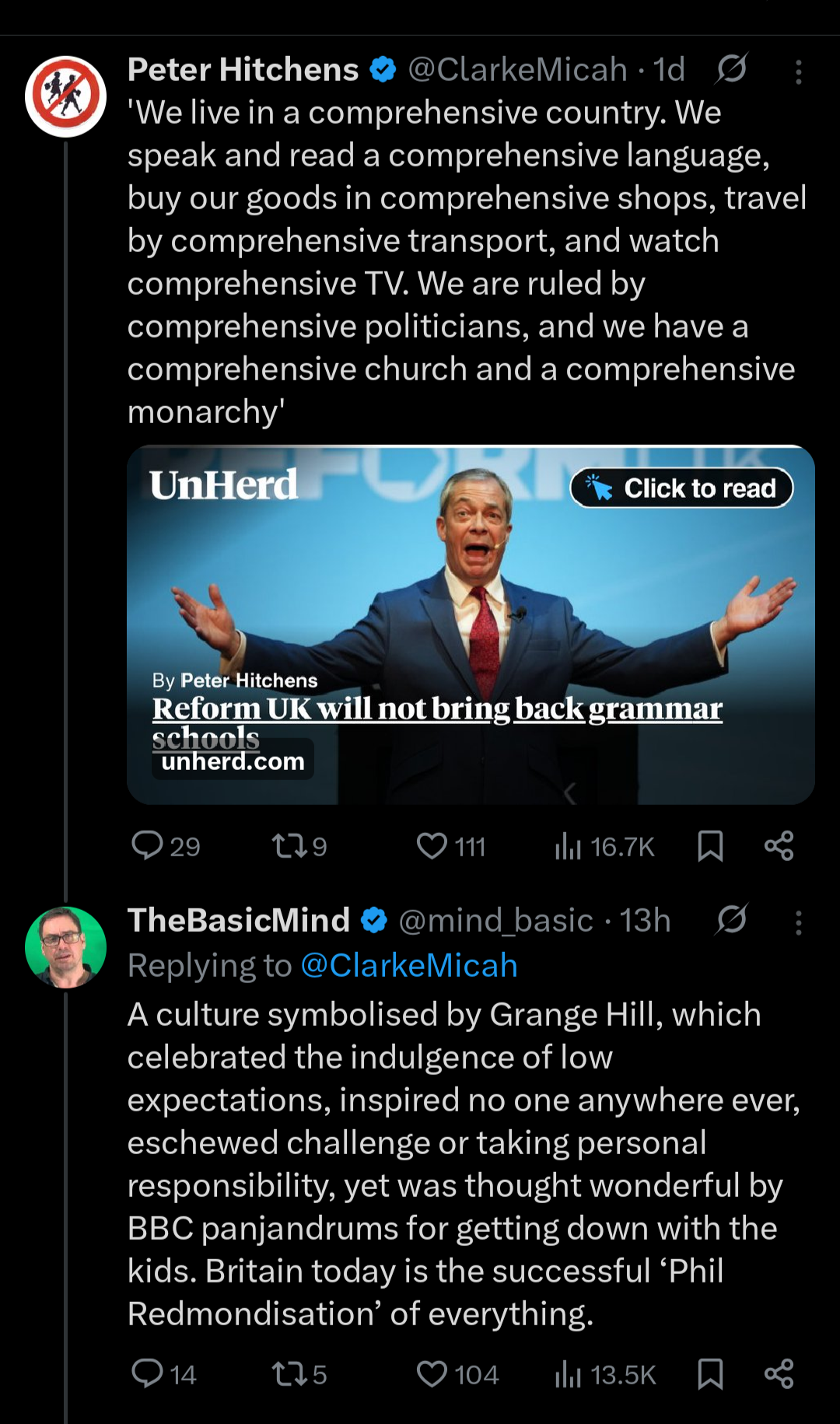Reply to TheBasicMind's tweet with 14 replies

(x=147, y=1373)
